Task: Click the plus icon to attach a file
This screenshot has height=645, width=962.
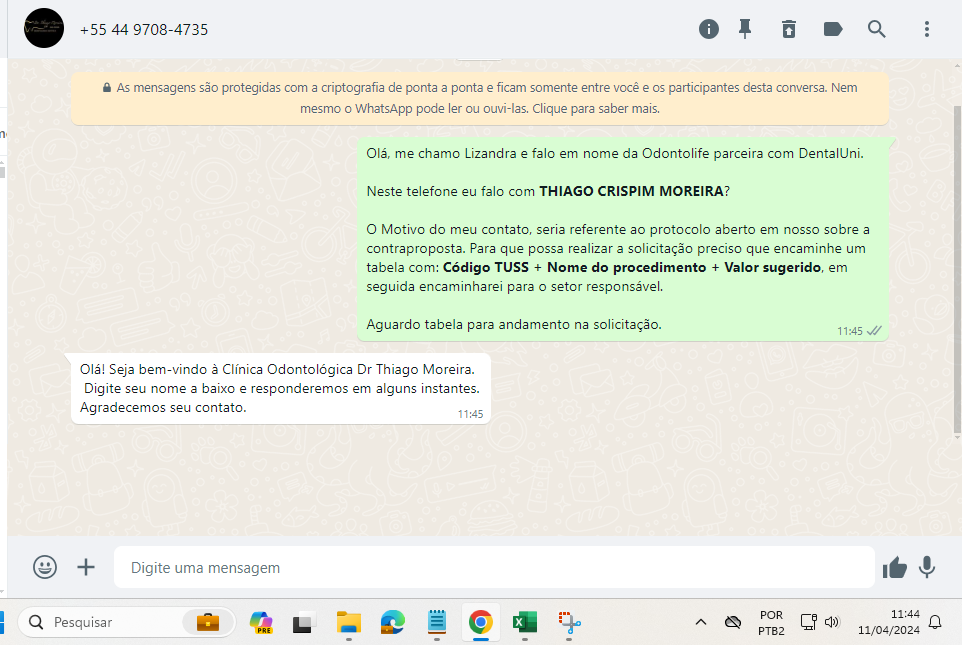Action: click(86, 567)
